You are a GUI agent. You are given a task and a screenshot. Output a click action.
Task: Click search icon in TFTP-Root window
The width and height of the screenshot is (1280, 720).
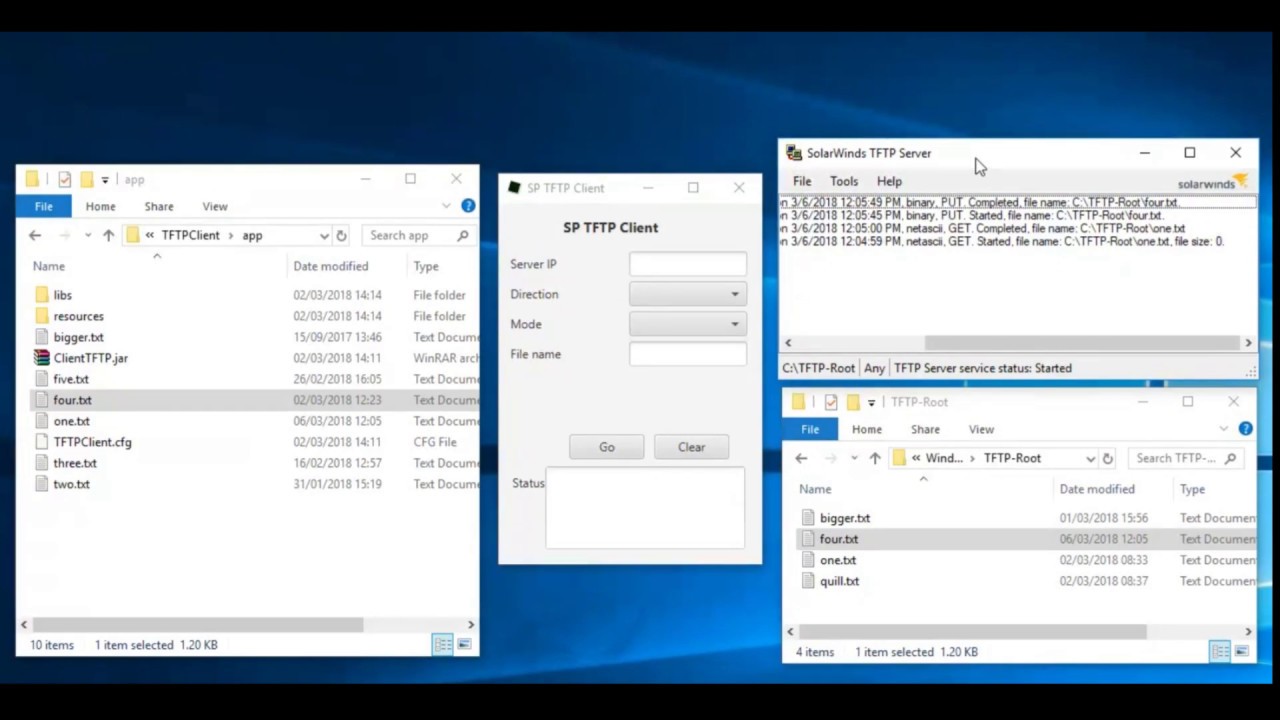point(1230,458)
